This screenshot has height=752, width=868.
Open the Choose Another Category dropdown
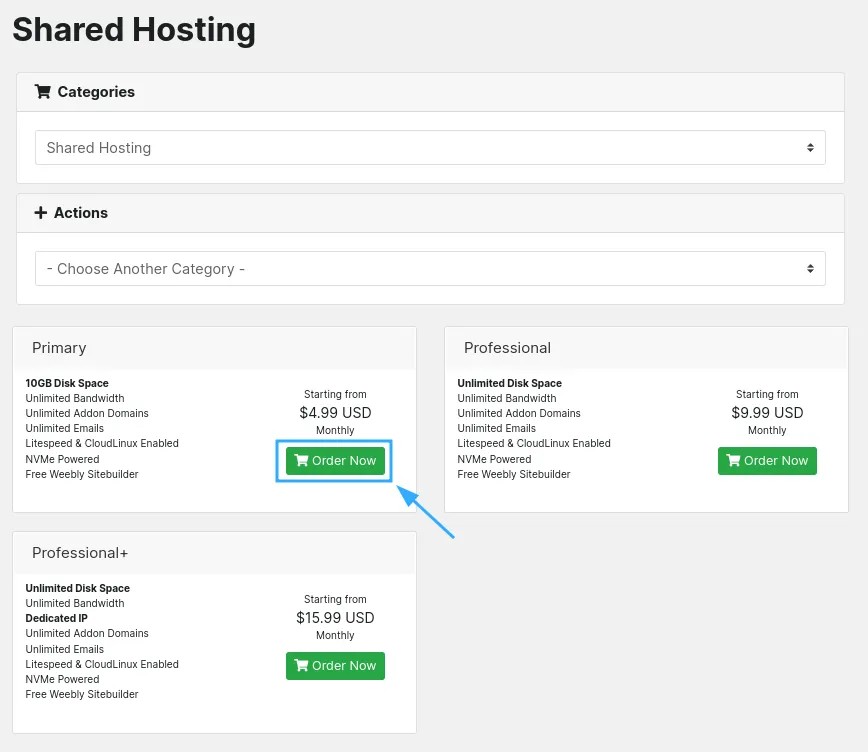(430, 269)
